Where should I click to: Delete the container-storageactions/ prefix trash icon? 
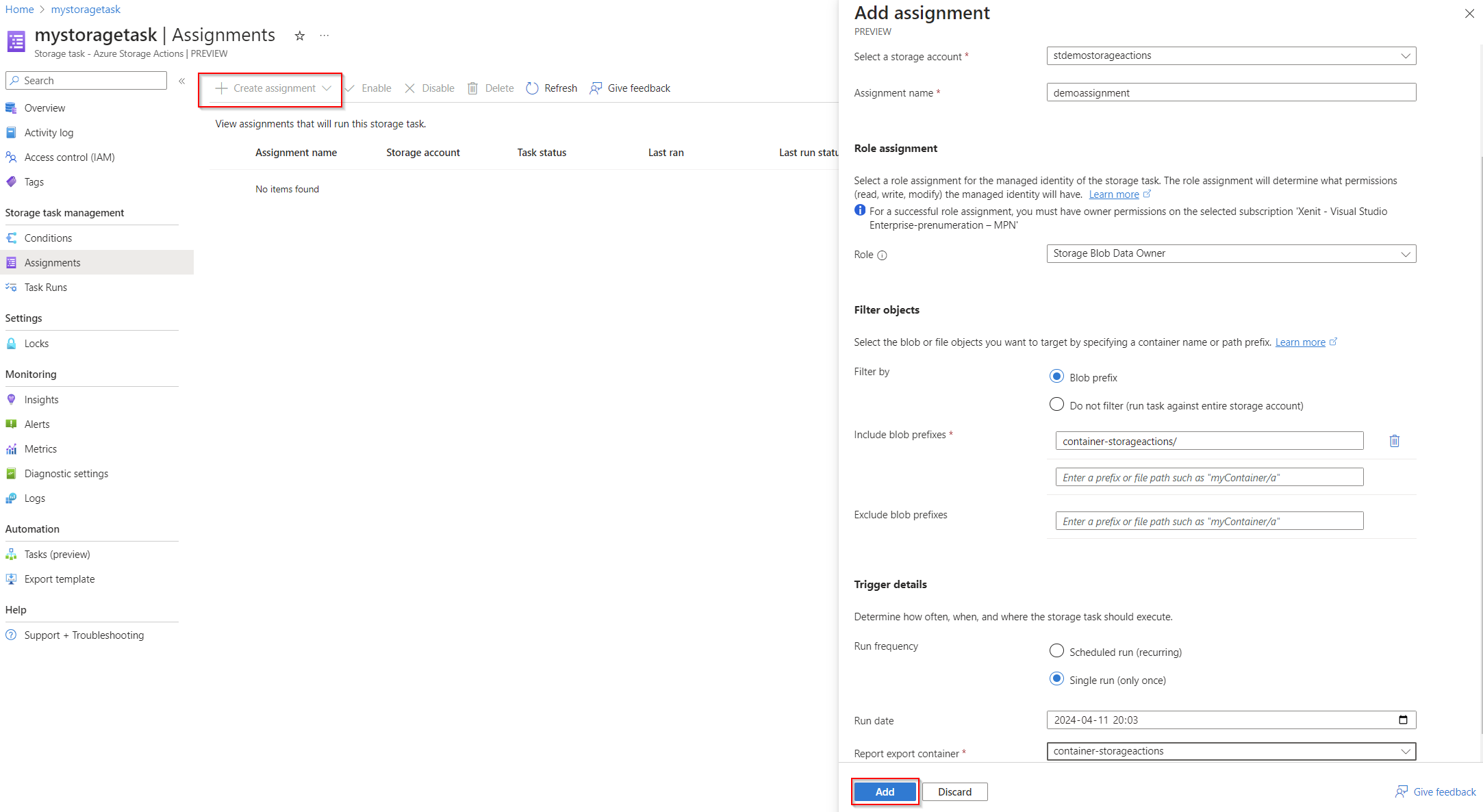click(x=1395, y=441)
